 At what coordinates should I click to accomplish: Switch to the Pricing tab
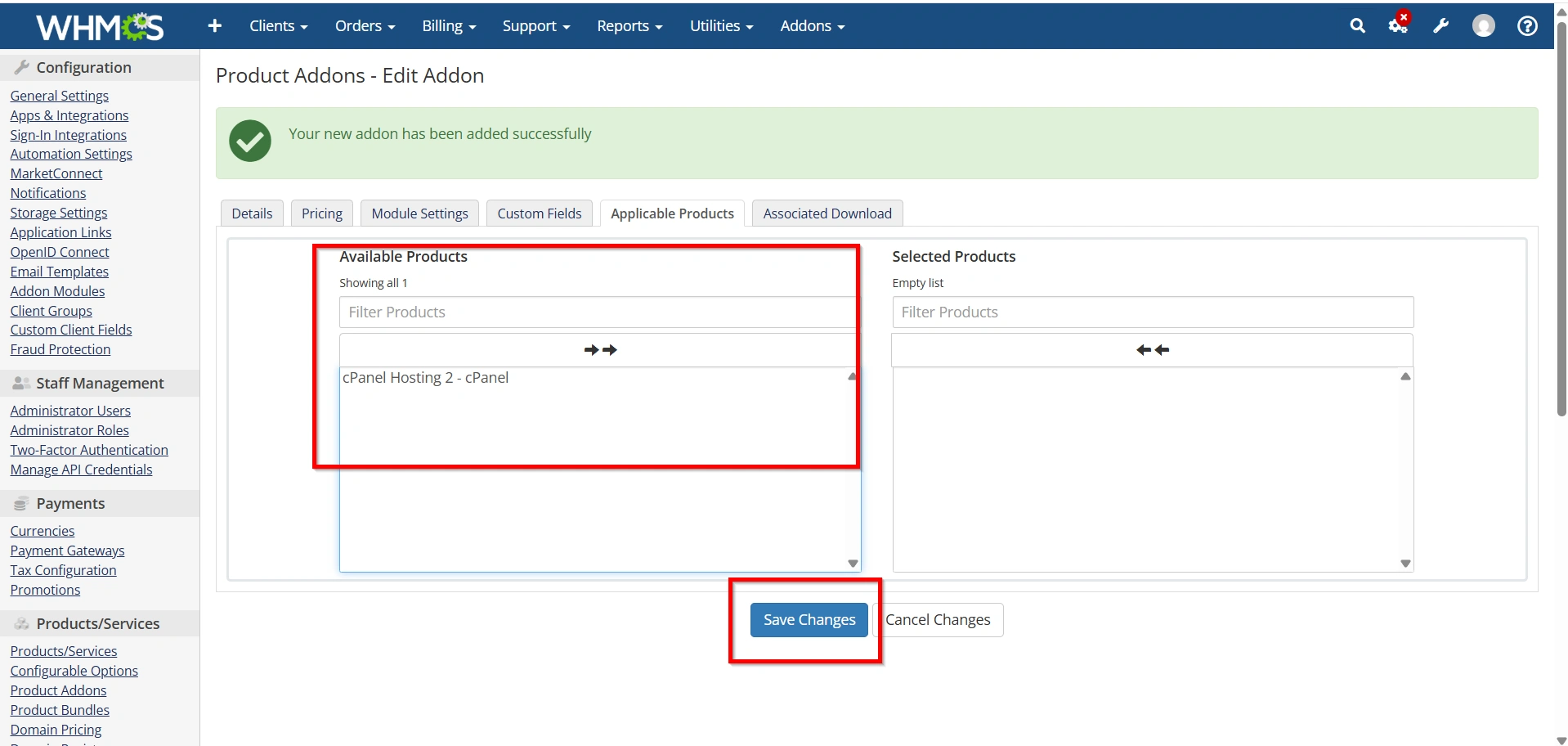tap(322, 213)
